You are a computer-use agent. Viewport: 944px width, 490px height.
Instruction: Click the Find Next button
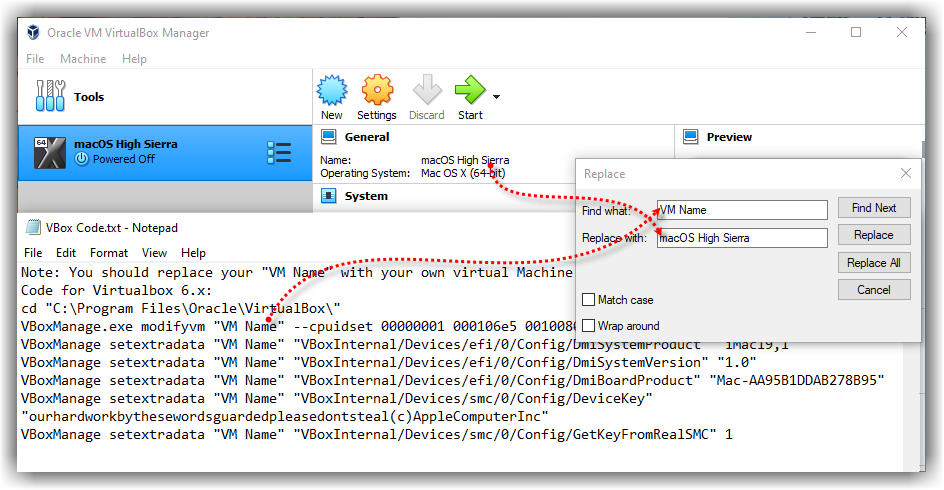[x=874, y=208]
